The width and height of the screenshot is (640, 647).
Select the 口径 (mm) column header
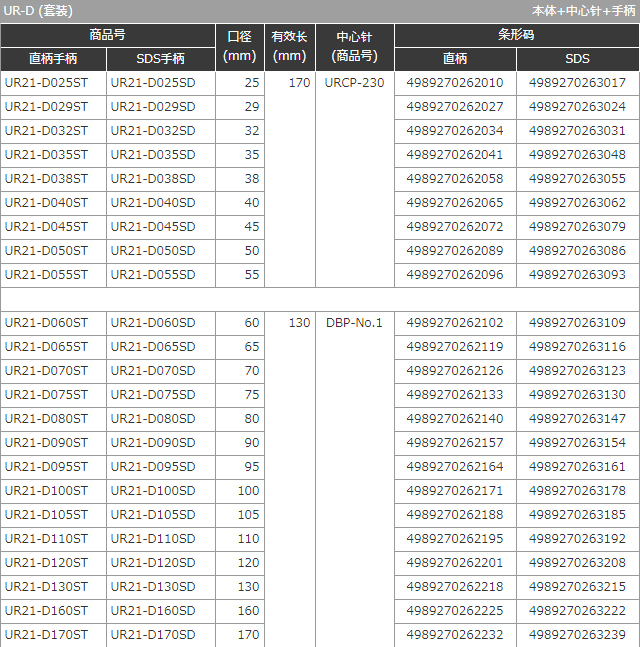[x=240, y=46]
